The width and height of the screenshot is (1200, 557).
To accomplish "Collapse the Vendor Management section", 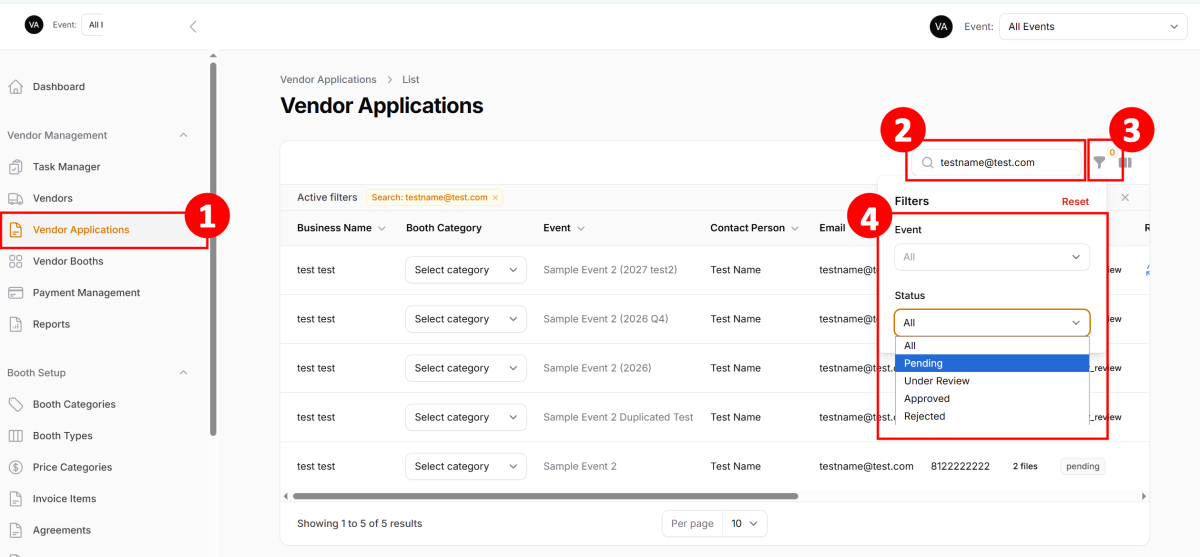I will click(183, 135).
